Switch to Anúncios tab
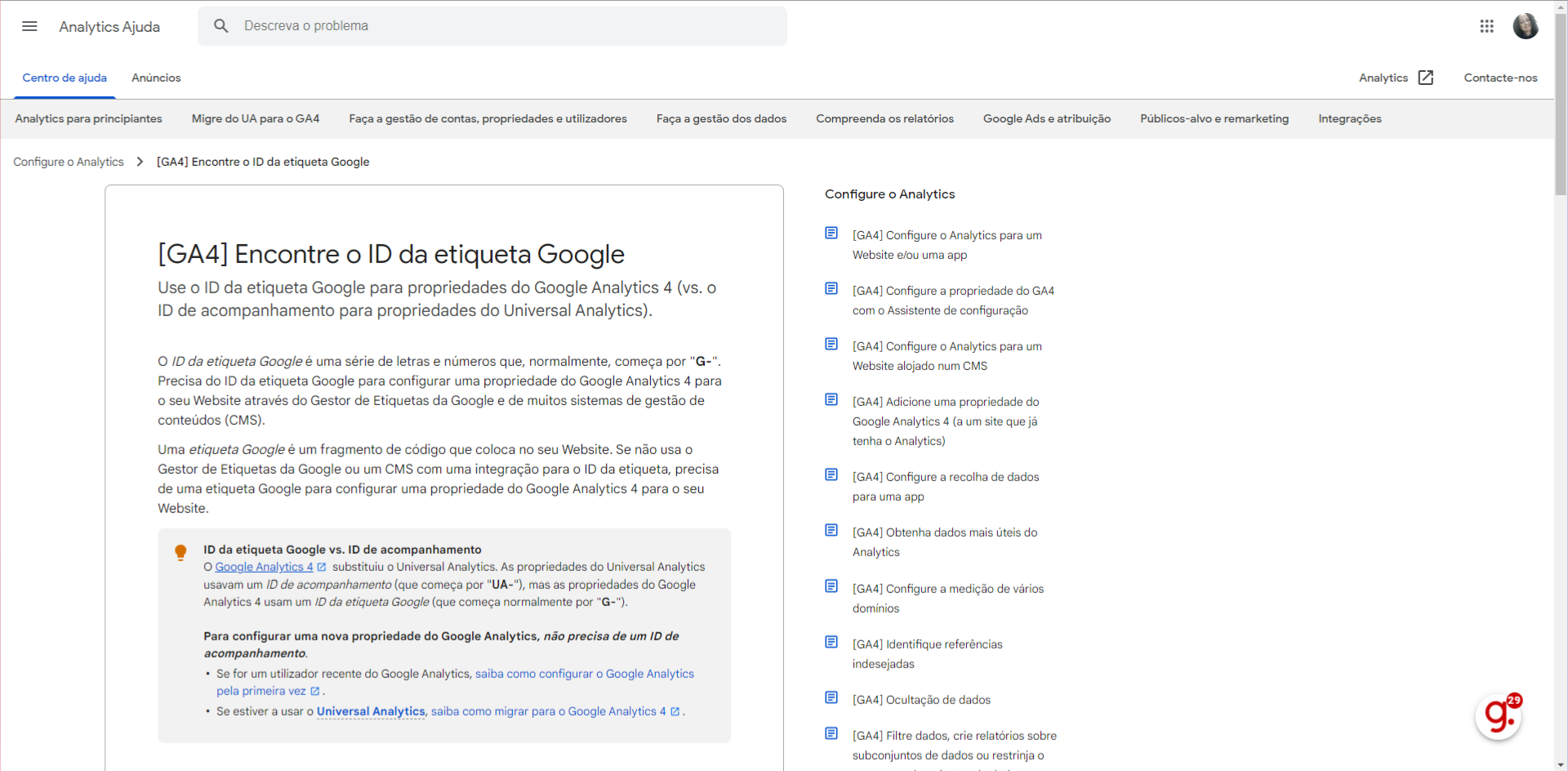Viewport: 1568px width, 771px height. click(x=156, y=78)
